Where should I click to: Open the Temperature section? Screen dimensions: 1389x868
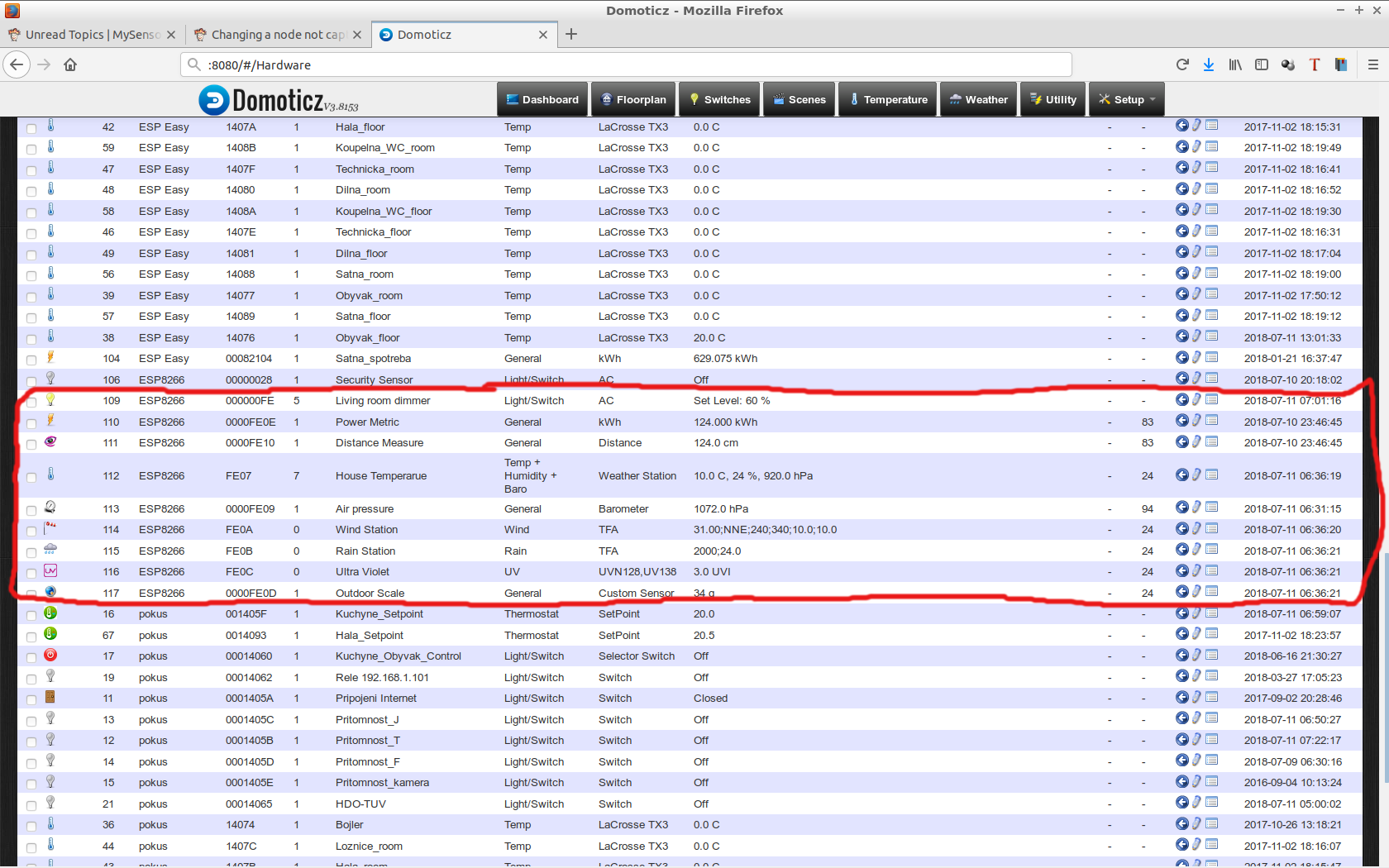coord(888,99)
